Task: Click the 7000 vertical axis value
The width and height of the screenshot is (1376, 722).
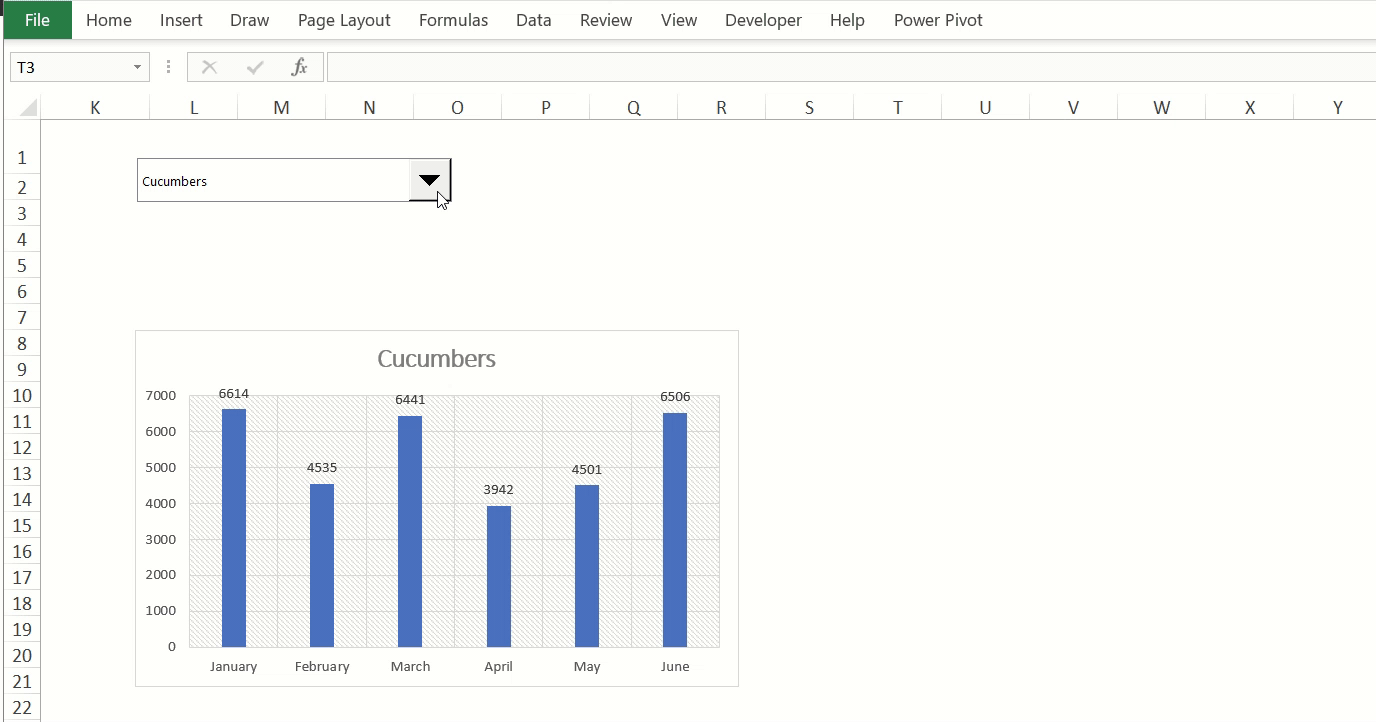Action: (161, 395)
